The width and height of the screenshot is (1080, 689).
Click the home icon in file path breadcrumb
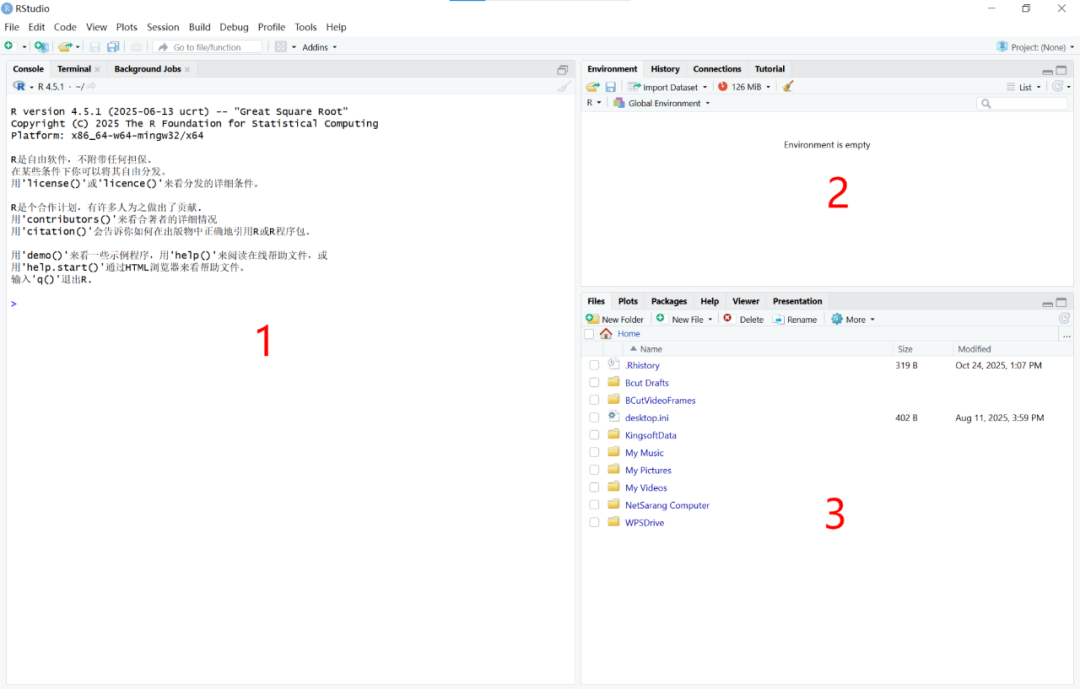(x=608, y=333)
